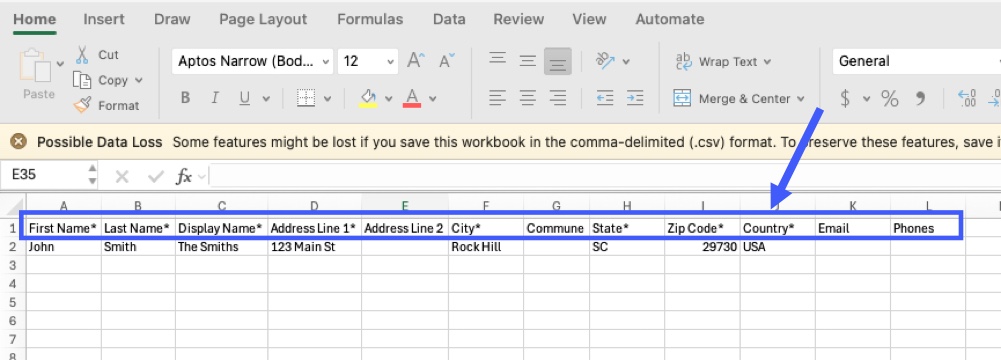Click the increase decimal icon
Viewport: 1001px width, 360px height.
click(967, 98)
